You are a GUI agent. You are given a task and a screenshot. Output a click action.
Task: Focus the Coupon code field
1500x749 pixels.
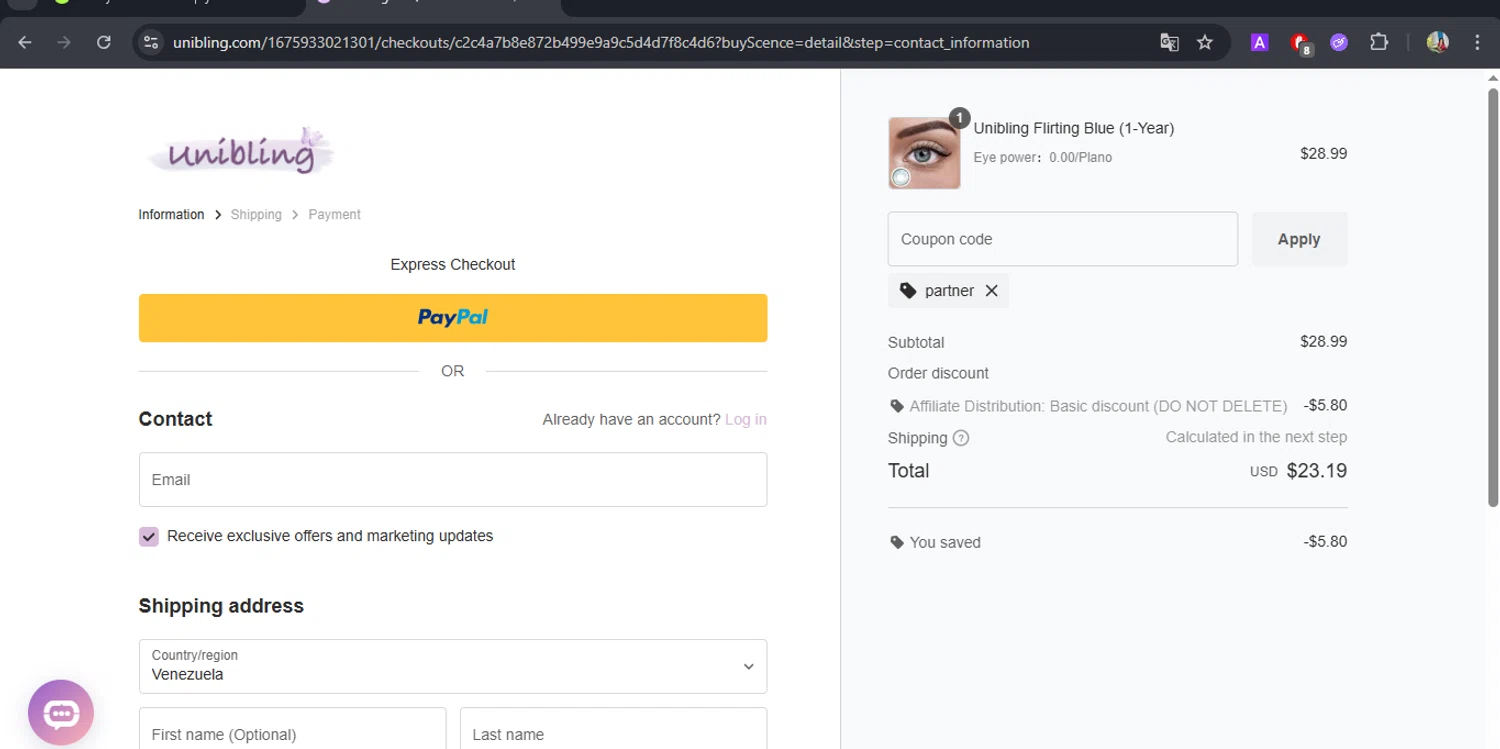[1063, 239]
